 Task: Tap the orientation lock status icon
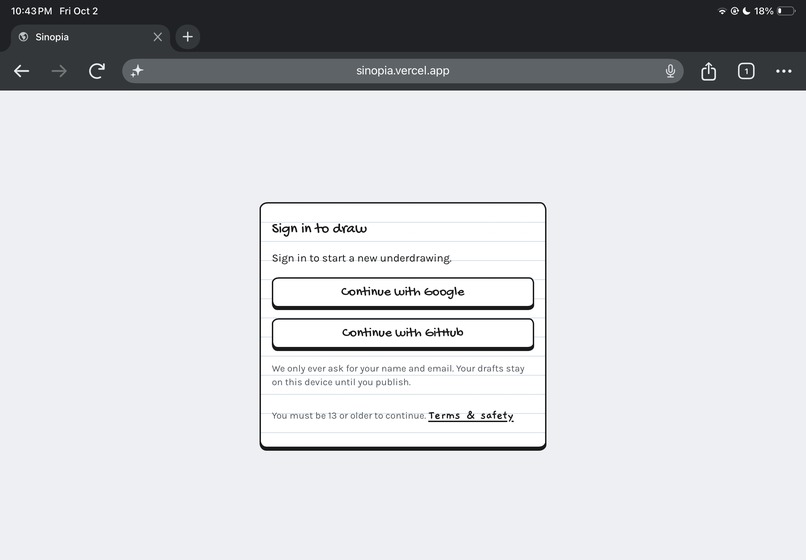tap(735, 11)
